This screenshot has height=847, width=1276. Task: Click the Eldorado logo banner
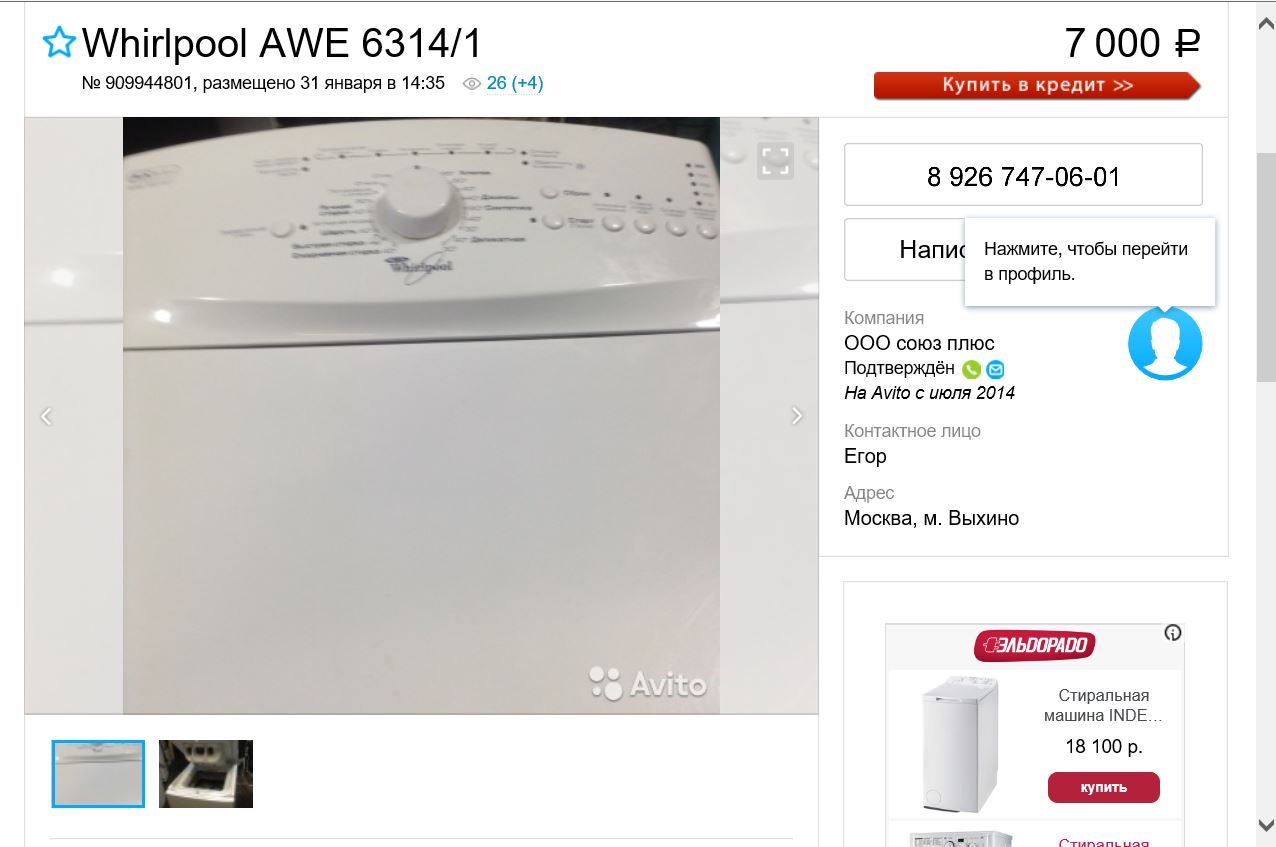point(1035,645)
